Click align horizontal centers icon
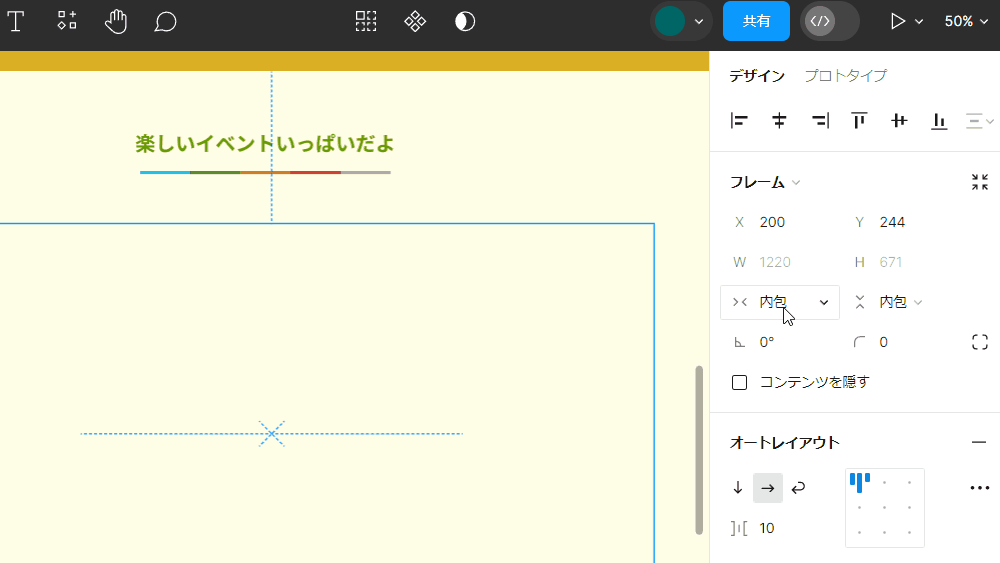Viewport: 1000px width, 563px height. pos(779,121)
